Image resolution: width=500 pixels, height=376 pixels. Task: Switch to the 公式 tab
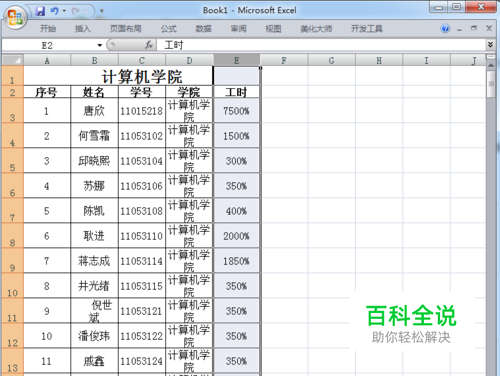coord(169,29)
